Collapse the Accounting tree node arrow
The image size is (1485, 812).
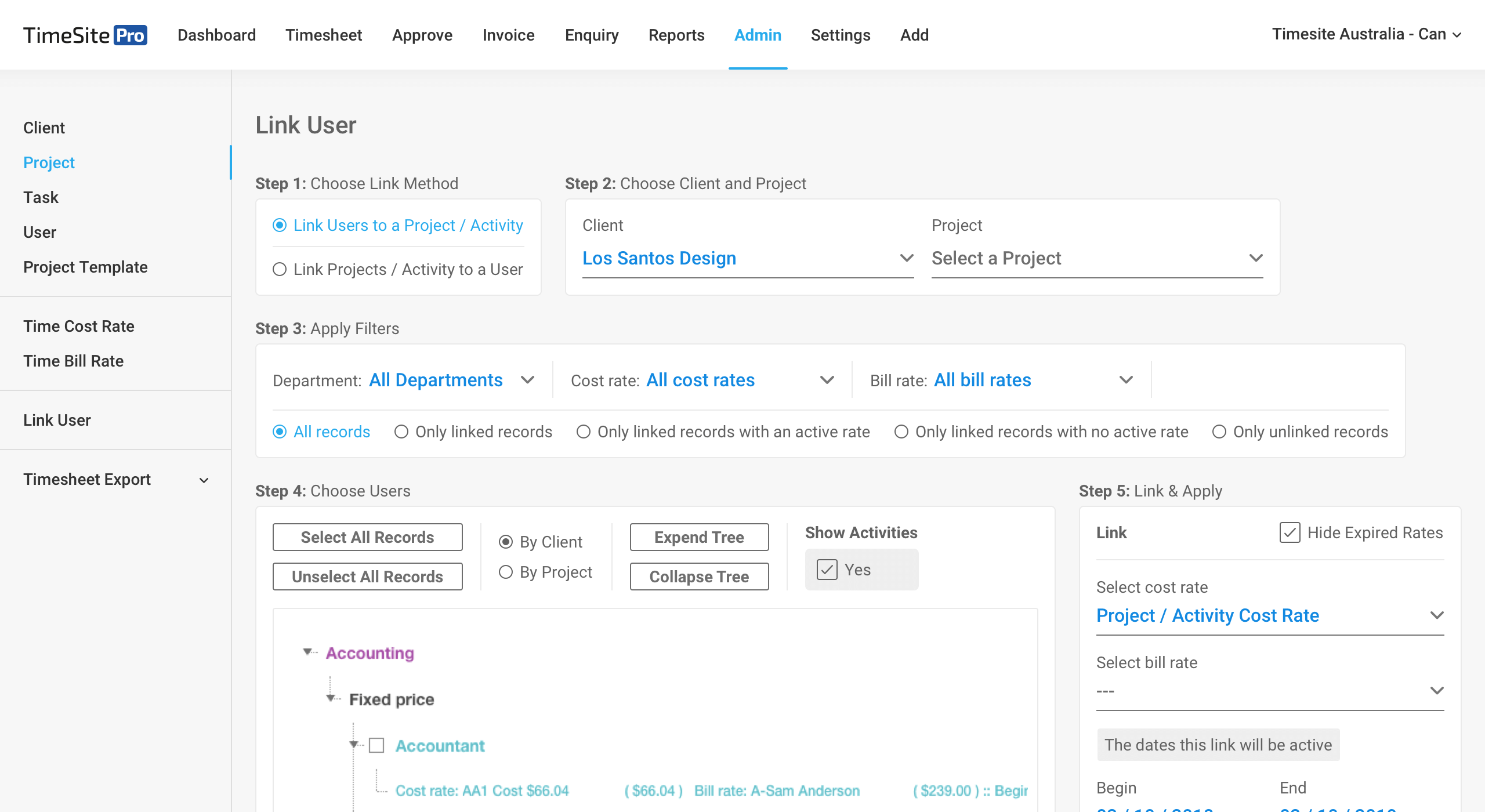point(307,652)
